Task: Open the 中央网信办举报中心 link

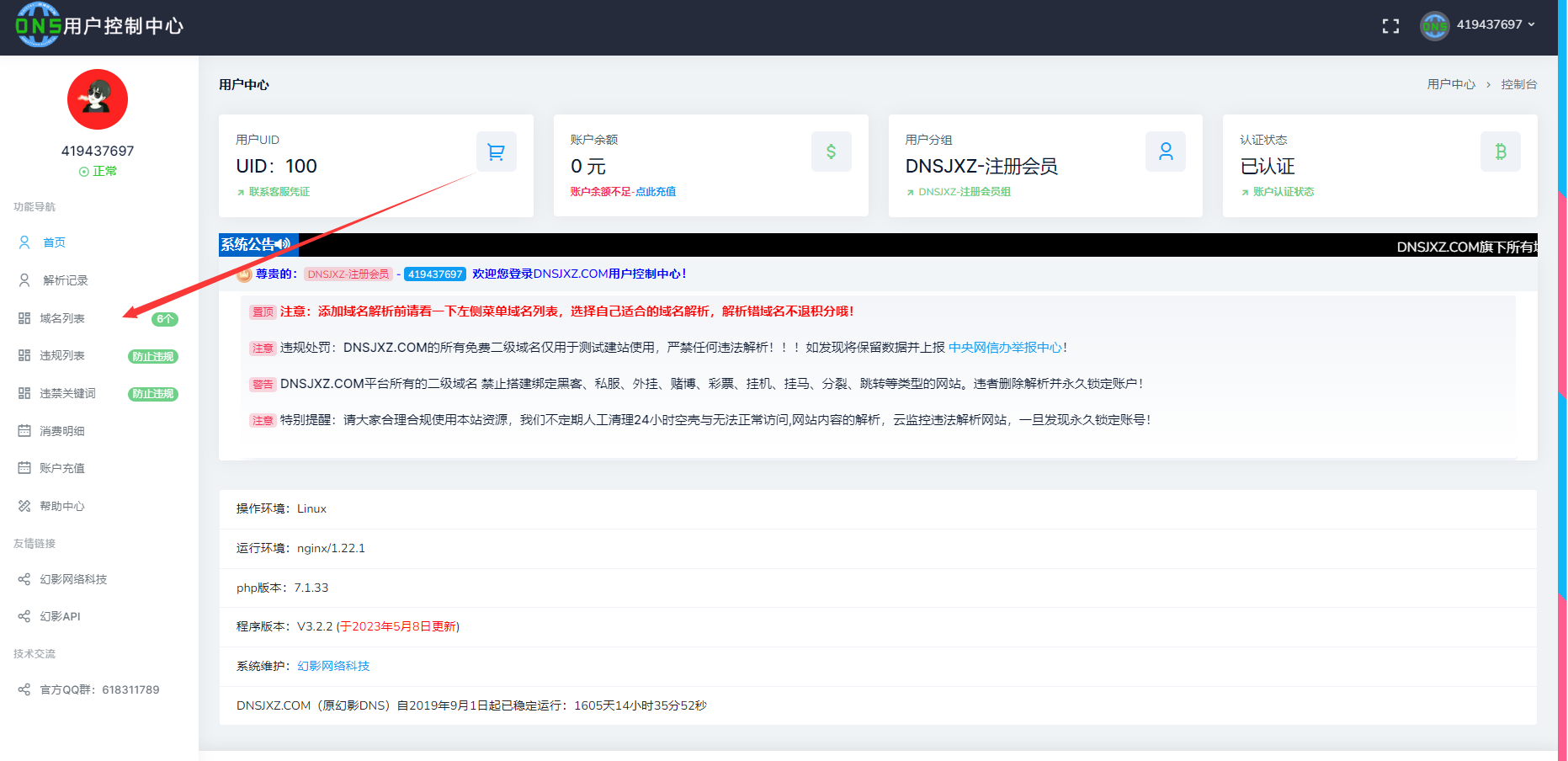Action: pyautogui.click(x=1005, y=348)
